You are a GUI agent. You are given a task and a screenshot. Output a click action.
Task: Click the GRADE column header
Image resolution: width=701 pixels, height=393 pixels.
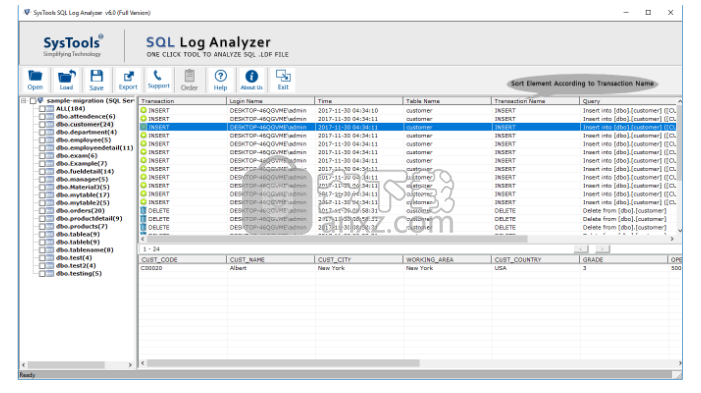click(623, 259)
